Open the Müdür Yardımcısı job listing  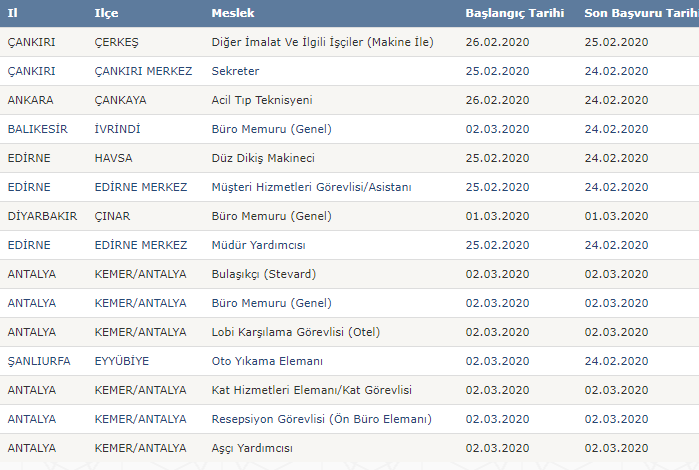(x=258, y=245)
